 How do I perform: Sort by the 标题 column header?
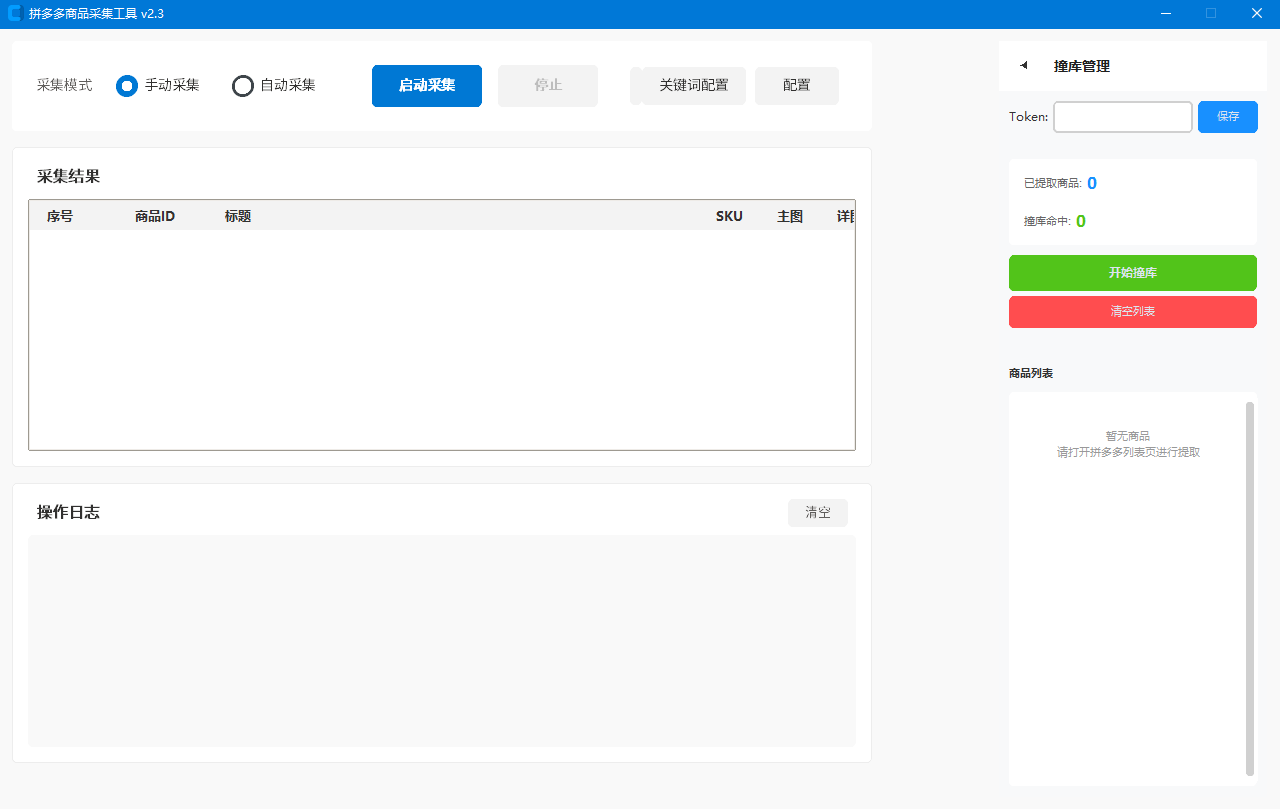pos(238,216)
